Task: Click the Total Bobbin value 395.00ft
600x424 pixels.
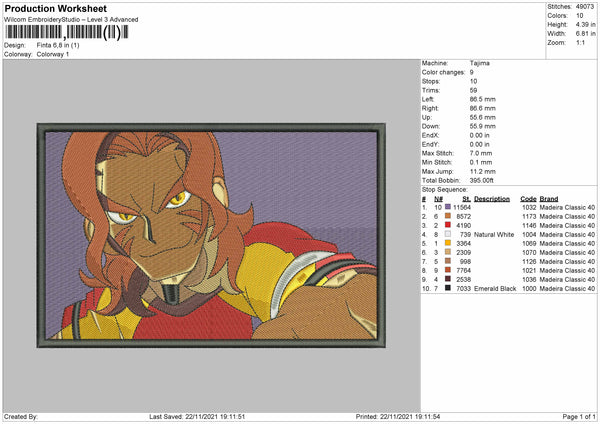Action: point(482,180)
